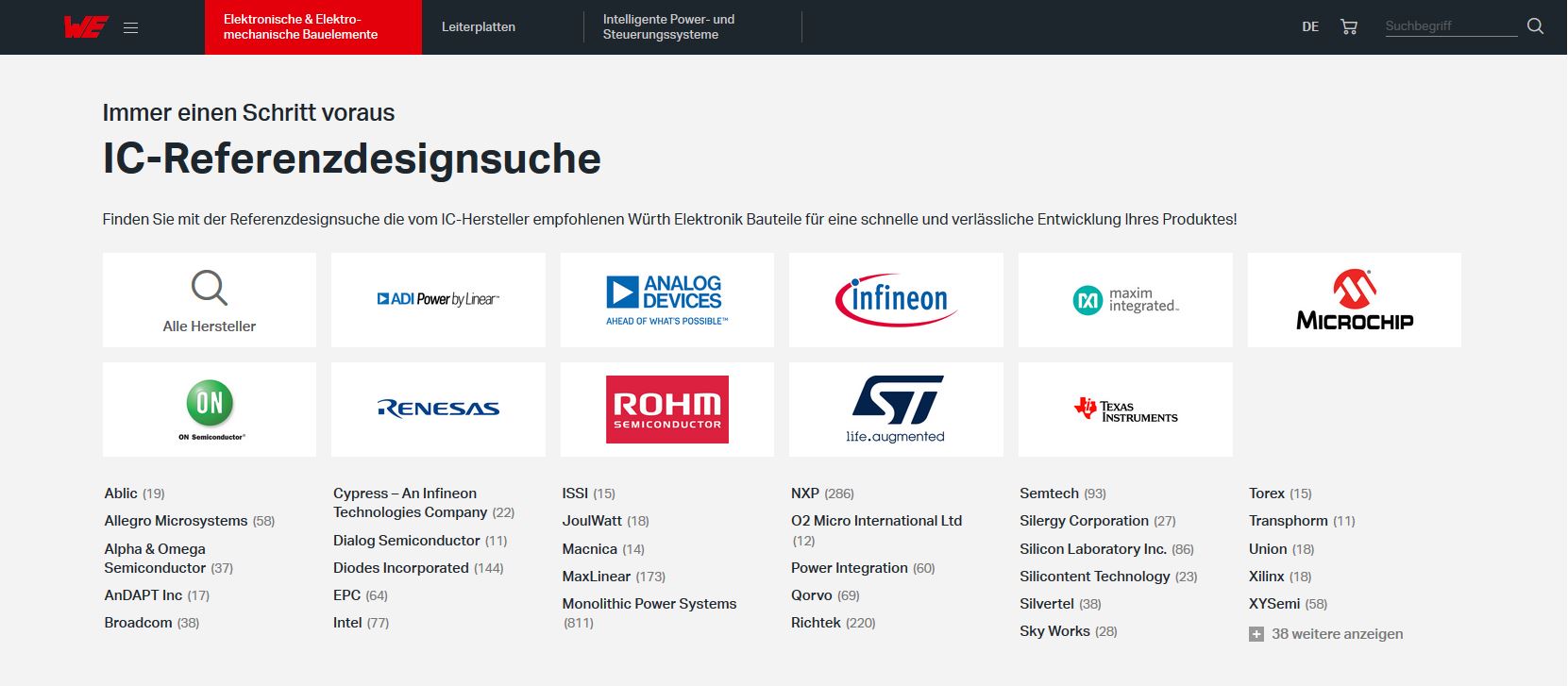The image size is (1568, 686).
Task: Open the Transphorm link
Action: click(1289, 521)
